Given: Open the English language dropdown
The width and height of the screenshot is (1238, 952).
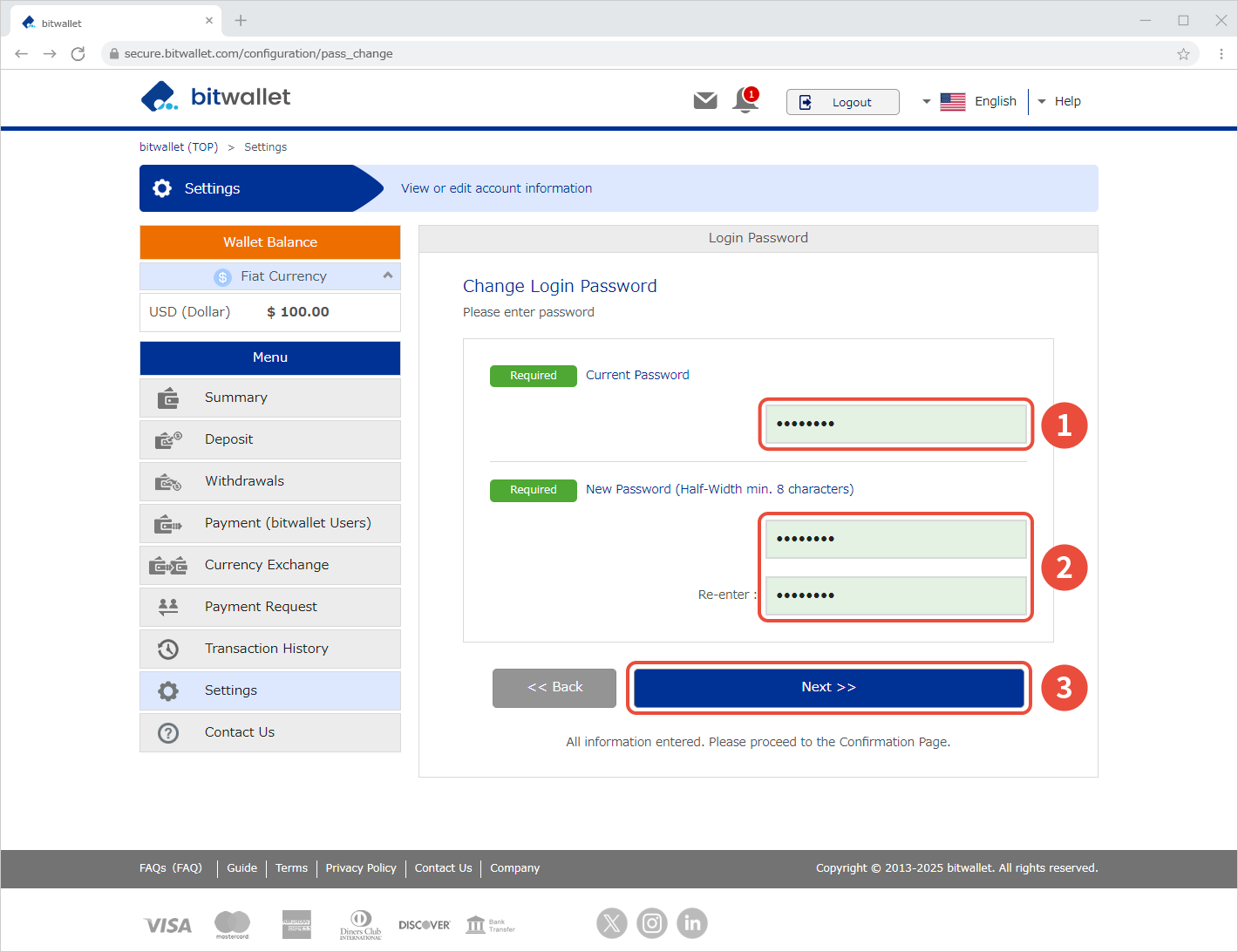Looking at the screenshot, I should 969,102.
